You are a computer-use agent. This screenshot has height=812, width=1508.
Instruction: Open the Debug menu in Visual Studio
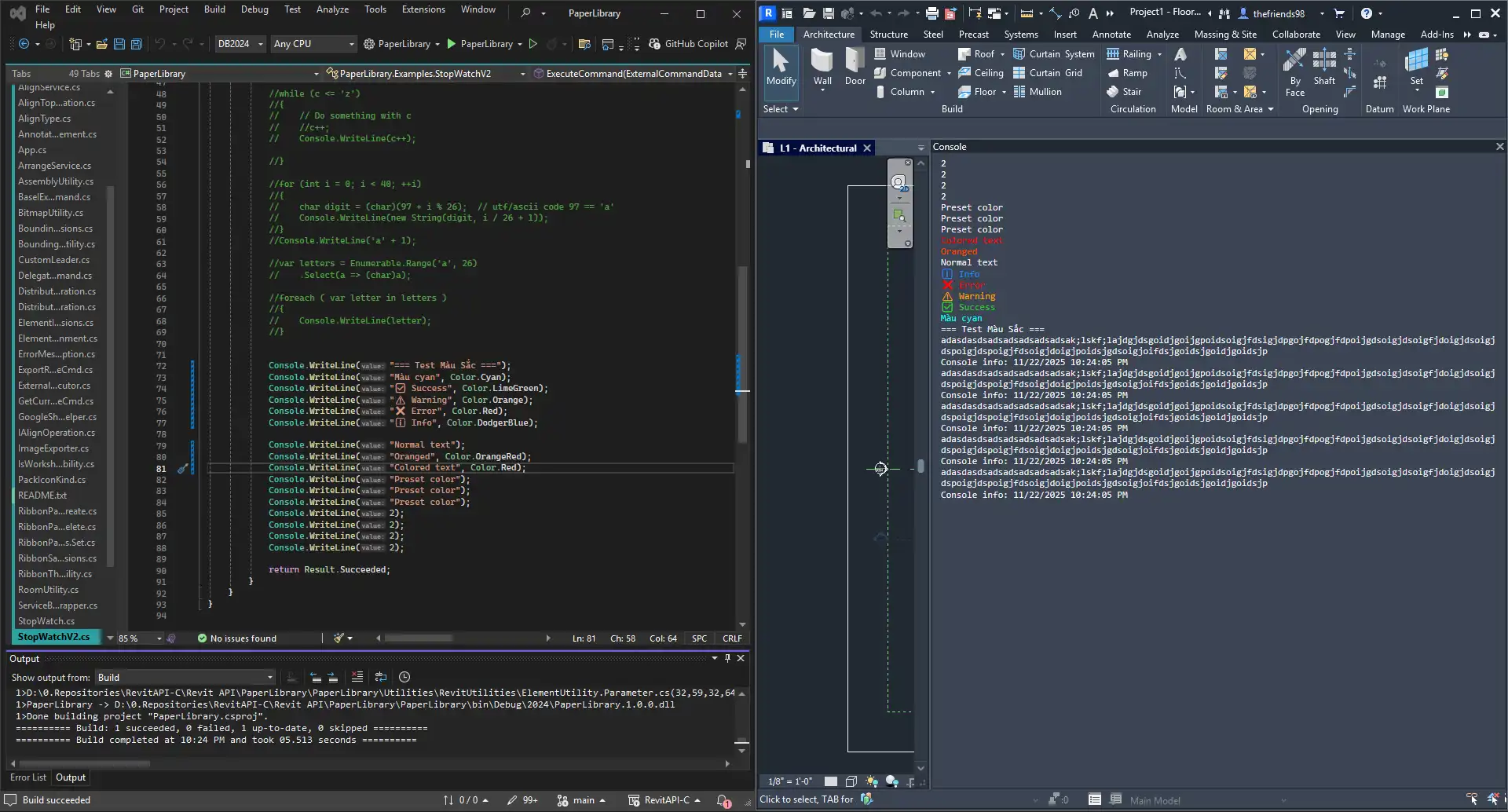pyautogui.click(x=254, y=9)
